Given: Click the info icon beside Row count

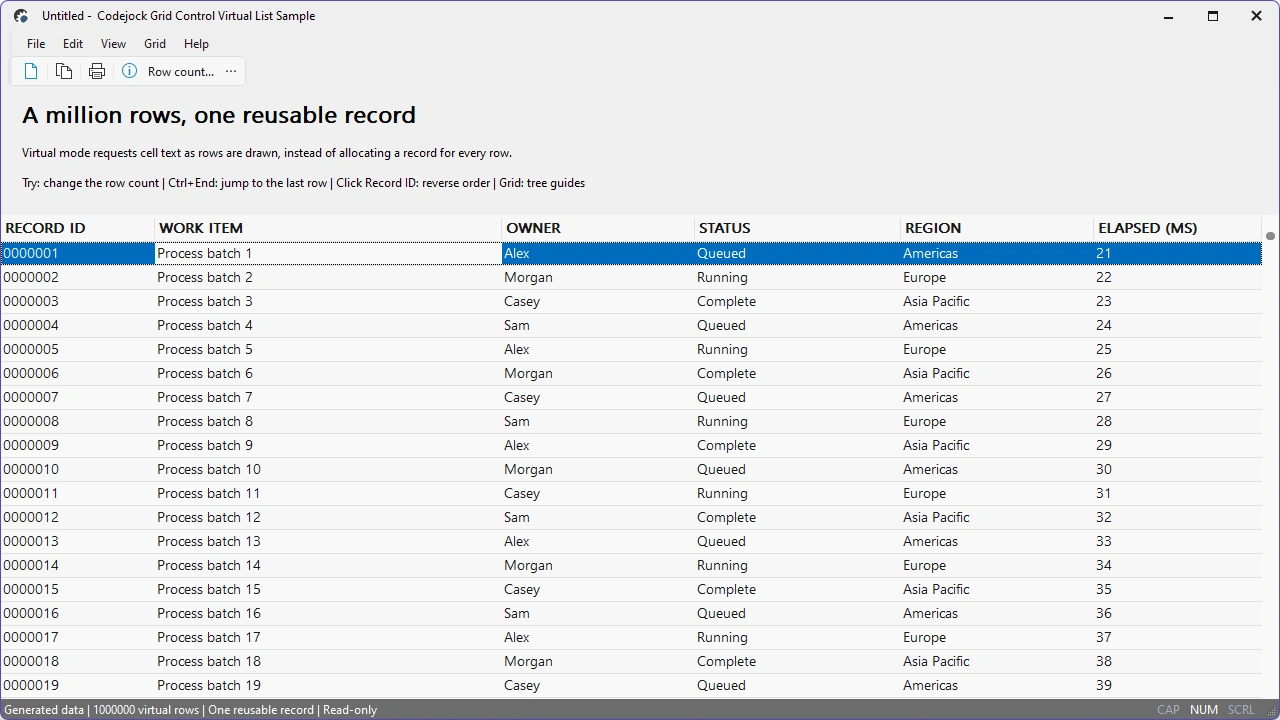Looking at the screenshot, I should pos(129,71).
